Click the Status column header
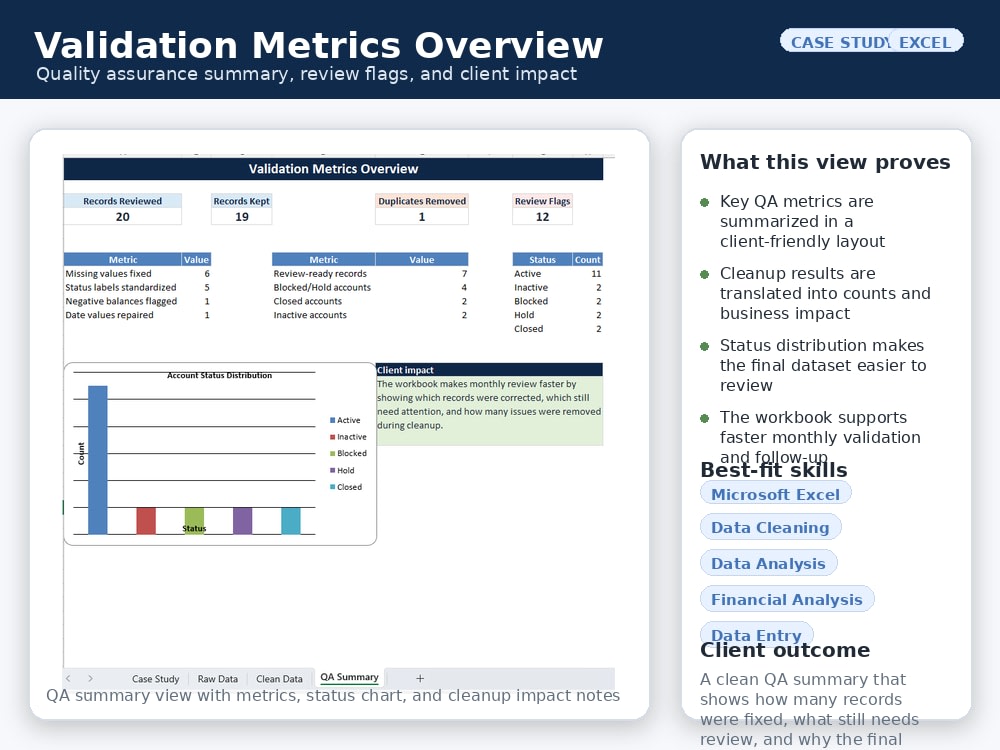The width and height of the screenshot is (1000, 750). pyautogui.click(x=542, y=260)
